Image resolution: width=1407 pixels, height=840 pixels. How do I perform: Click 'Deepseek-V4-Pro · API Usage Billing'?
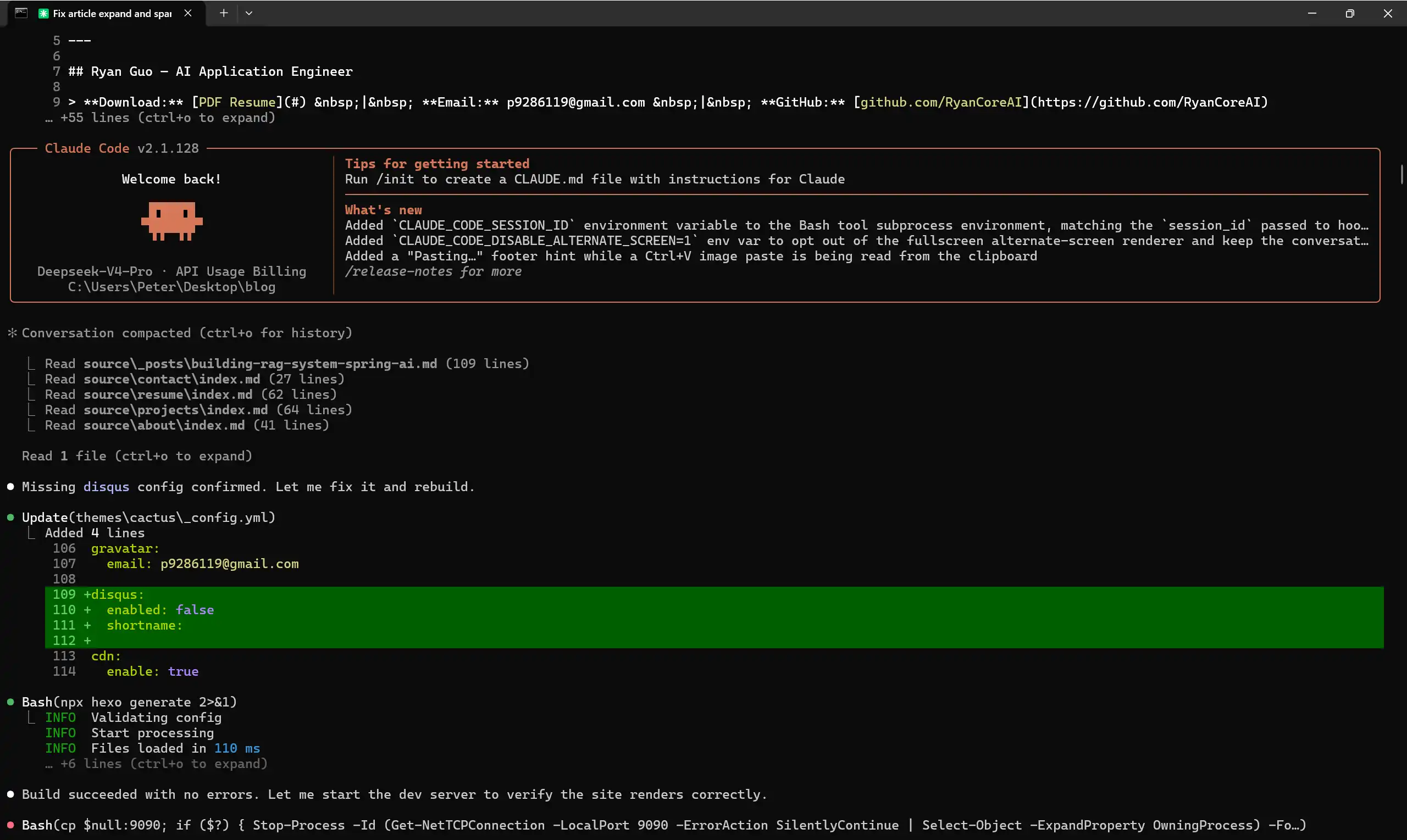click(x=171, y=272)
